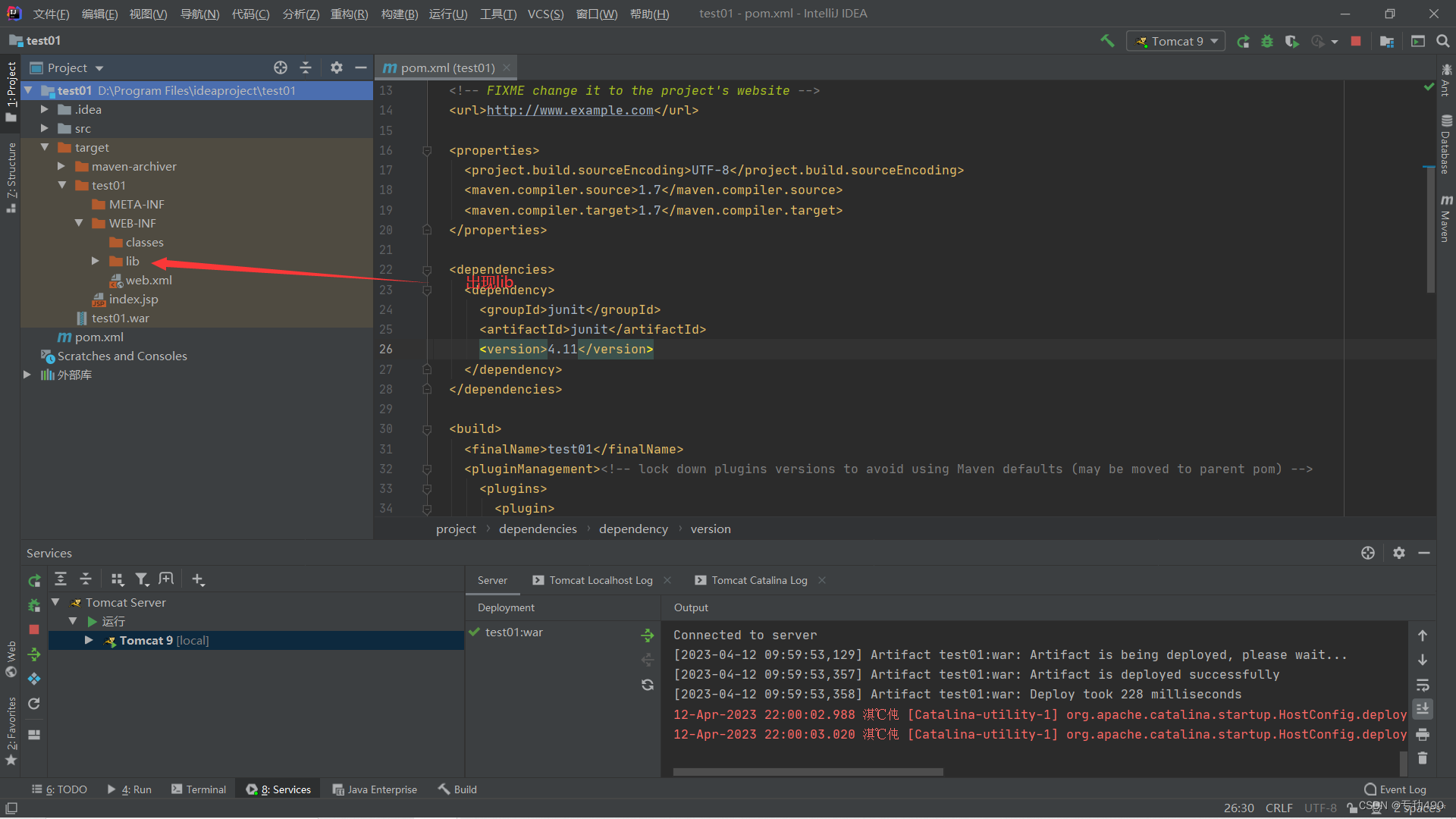Click the red Stop button in toolbar
This screenshot has height=819, width=1456.
[1356, 42]
